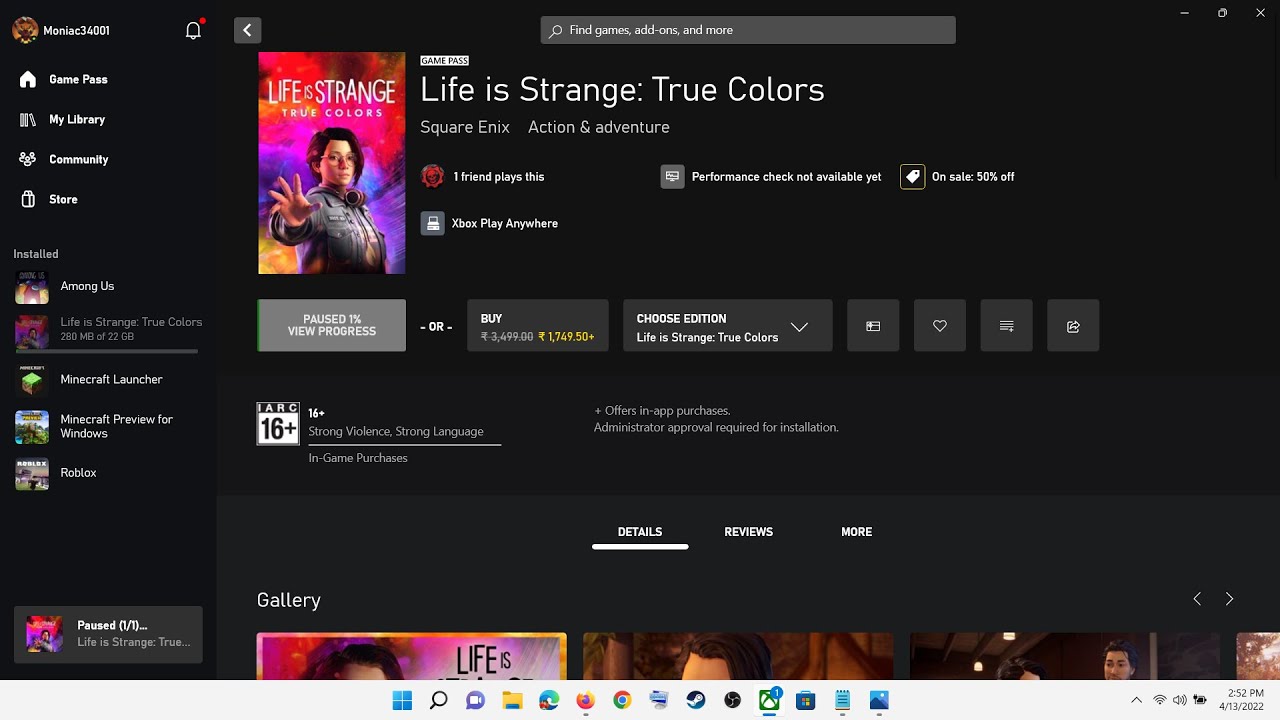Screen dimensions: 1280x720
Task: Switch to the Reviews tab
Action: click(x=748, y=532)
